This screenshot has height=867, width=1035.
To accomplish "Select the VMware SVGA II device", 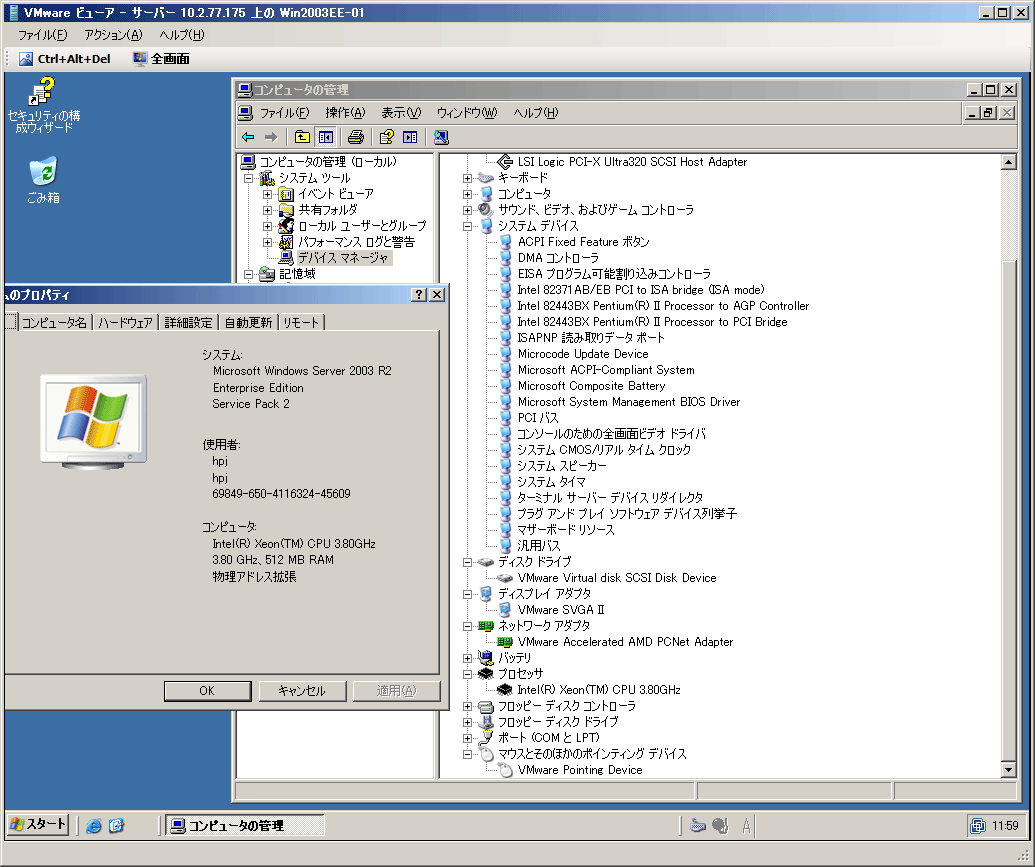I will [560, 609].
